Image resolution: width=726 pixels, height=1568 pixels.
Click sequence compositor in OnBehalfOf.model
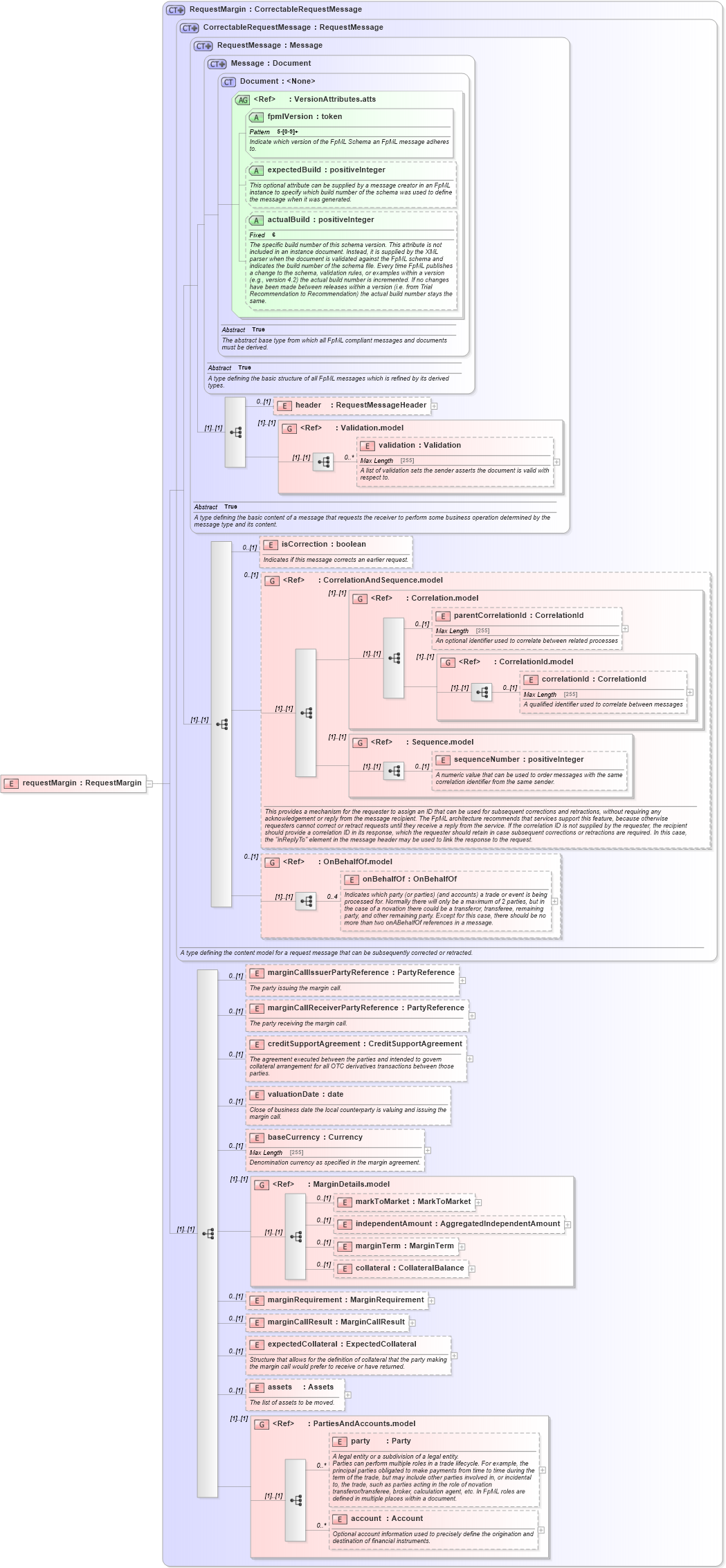pos(306,901)
